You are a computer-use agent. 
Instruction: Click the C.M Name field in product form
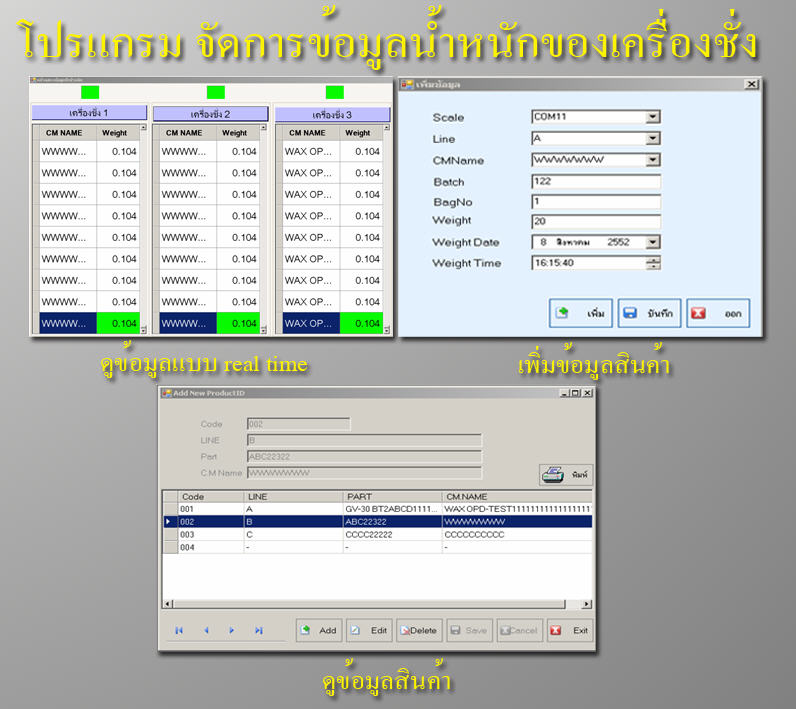(364, 473)
